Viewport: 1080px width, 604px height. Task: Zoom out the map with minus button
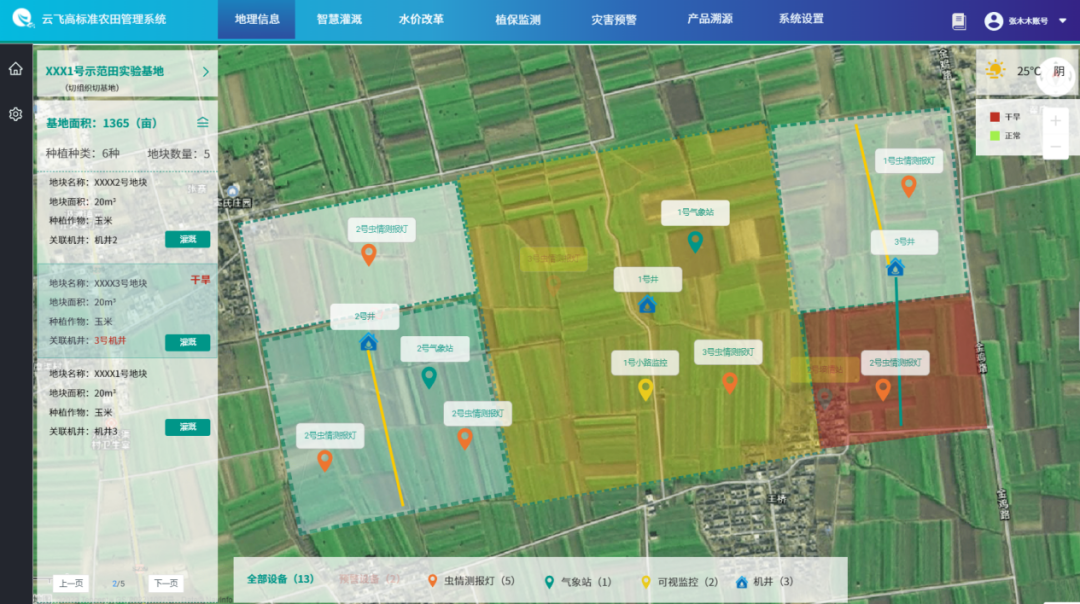tap(1055, 147)
